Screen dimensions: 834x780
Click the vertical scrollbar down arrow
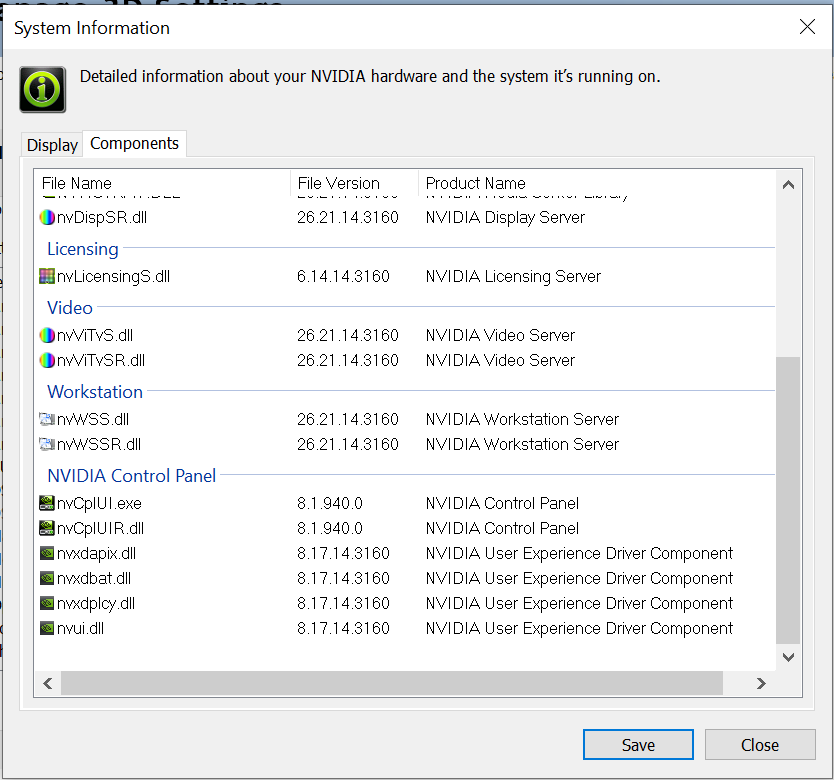point(788,657)
